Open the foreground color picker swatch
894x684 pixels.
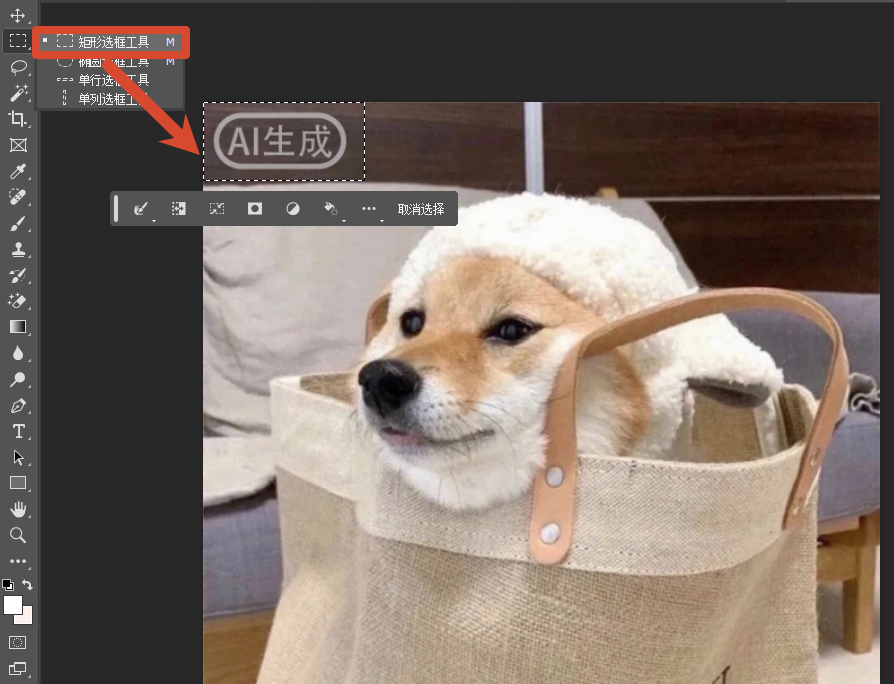(13, 605)
